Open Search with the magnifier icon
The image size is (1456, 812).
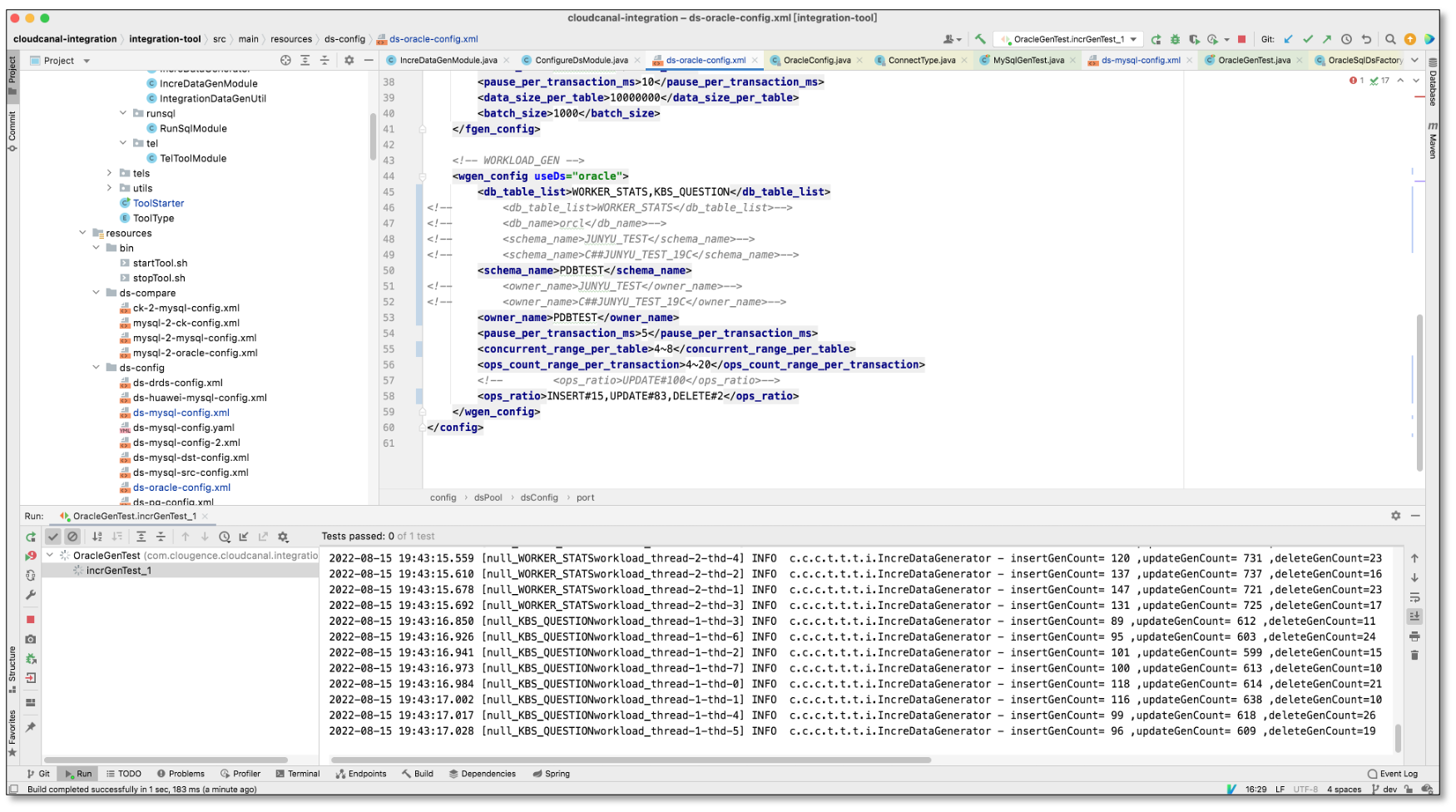tap(1391, 39)
